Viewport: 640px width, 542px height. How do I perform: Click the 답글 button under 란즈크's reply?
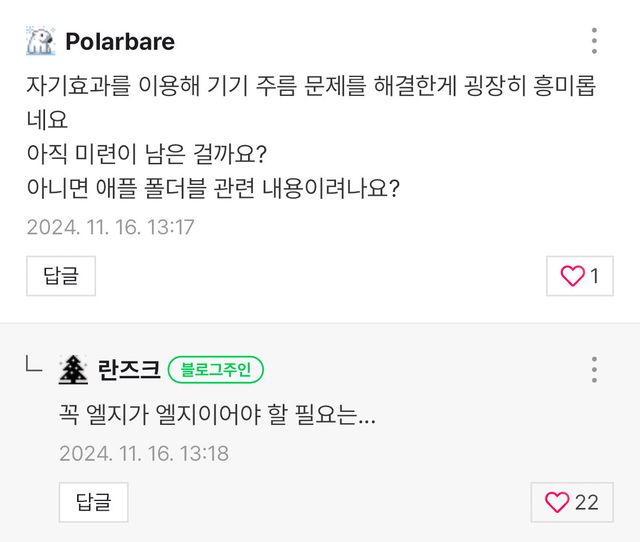pos(93,502)
